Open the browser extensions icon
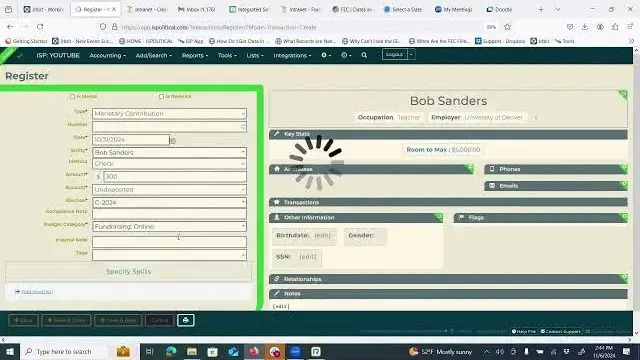640x360 pixels. pyautogui.click(x=615, y=27)
